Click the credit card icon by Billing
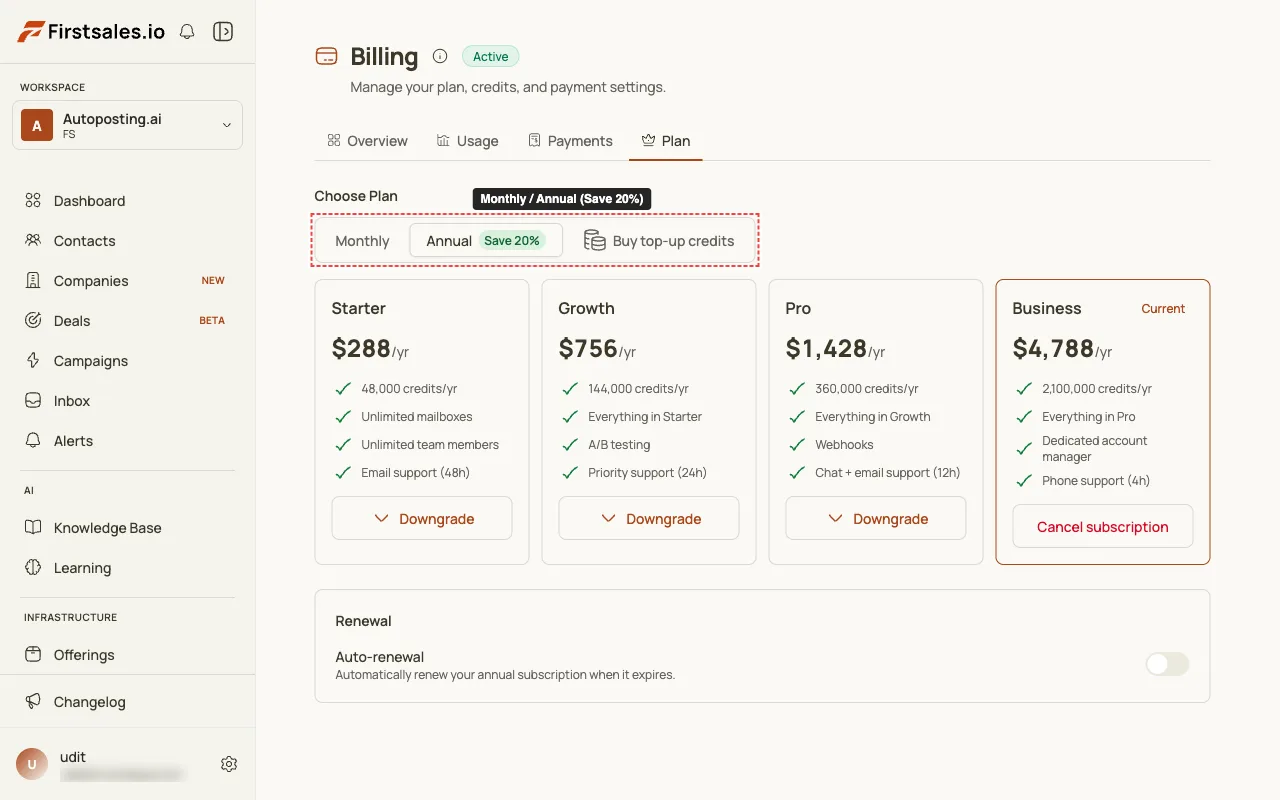The image size is (1280, 800). pyautogui.click(x=326, y=57)
